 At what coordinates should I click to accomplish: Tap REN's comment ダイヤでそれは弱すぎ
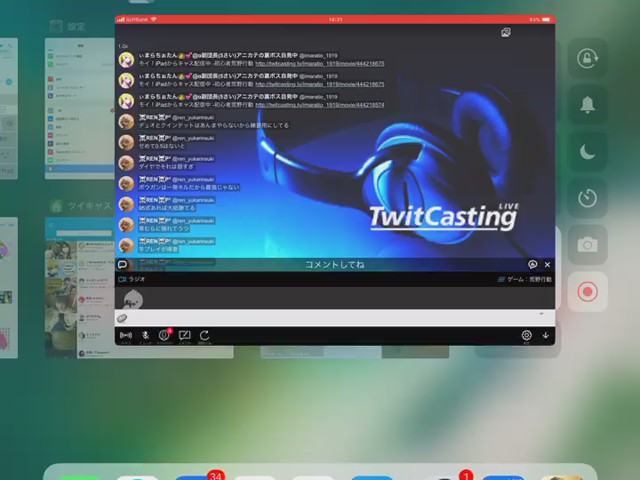point(166,167)
